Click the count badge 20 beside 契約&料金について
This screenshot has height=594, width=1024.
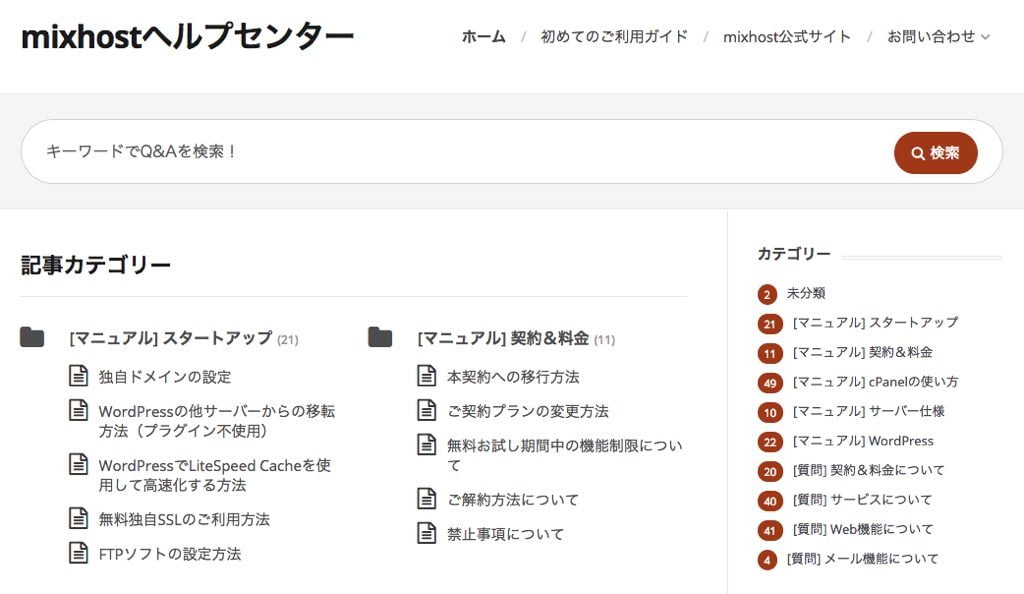click(770, 472)
